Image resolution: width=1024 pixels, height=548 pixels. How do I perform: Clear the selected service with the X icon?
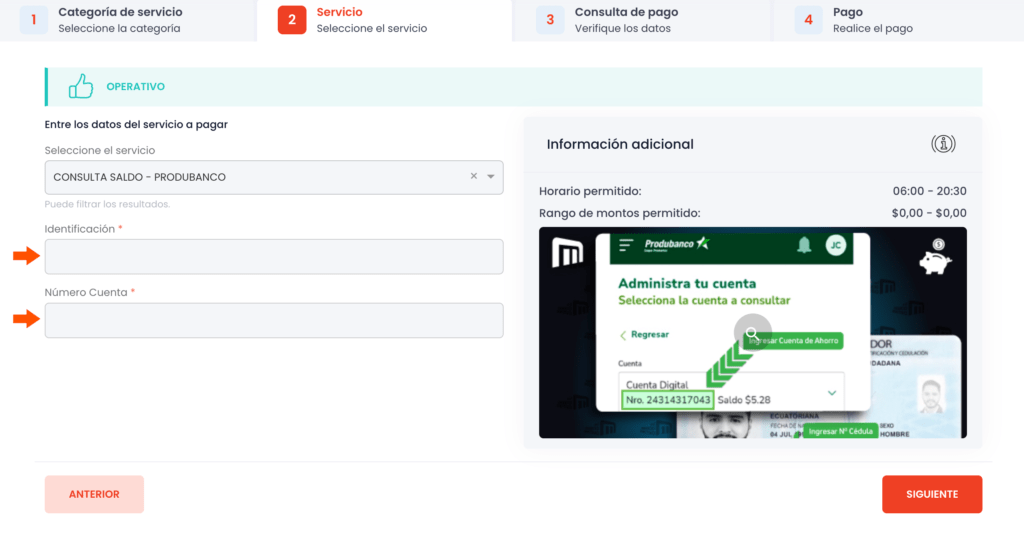coord(473,176)
